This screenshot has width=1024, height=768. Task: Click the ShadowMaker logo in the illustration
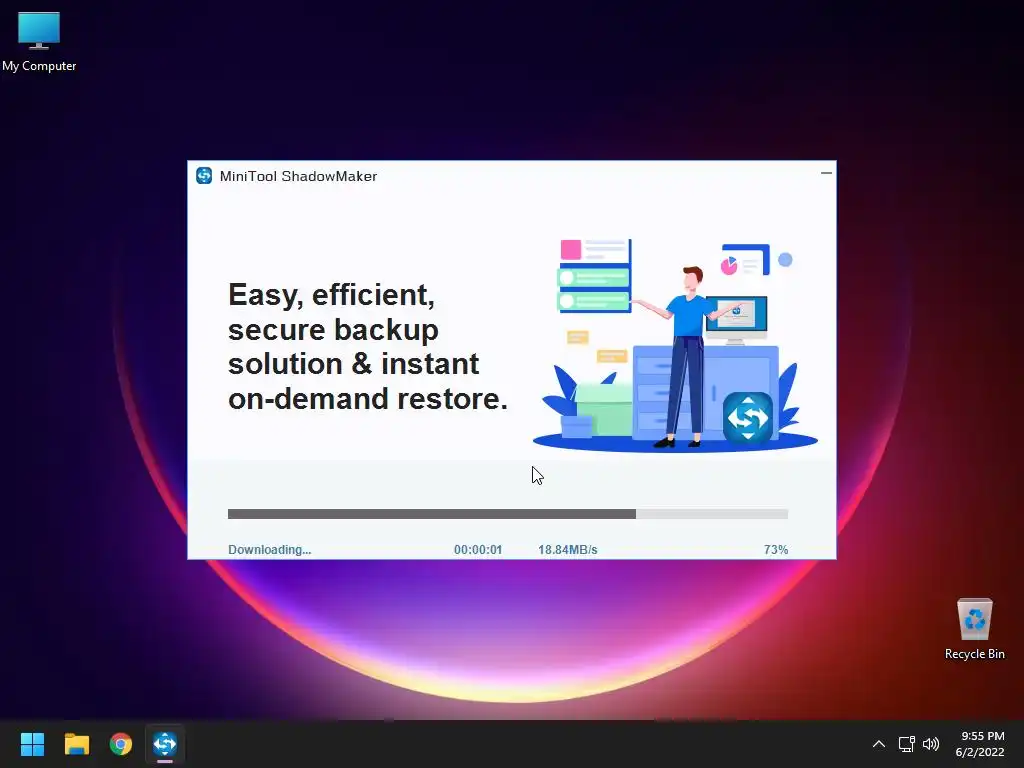tap(748, 418)
